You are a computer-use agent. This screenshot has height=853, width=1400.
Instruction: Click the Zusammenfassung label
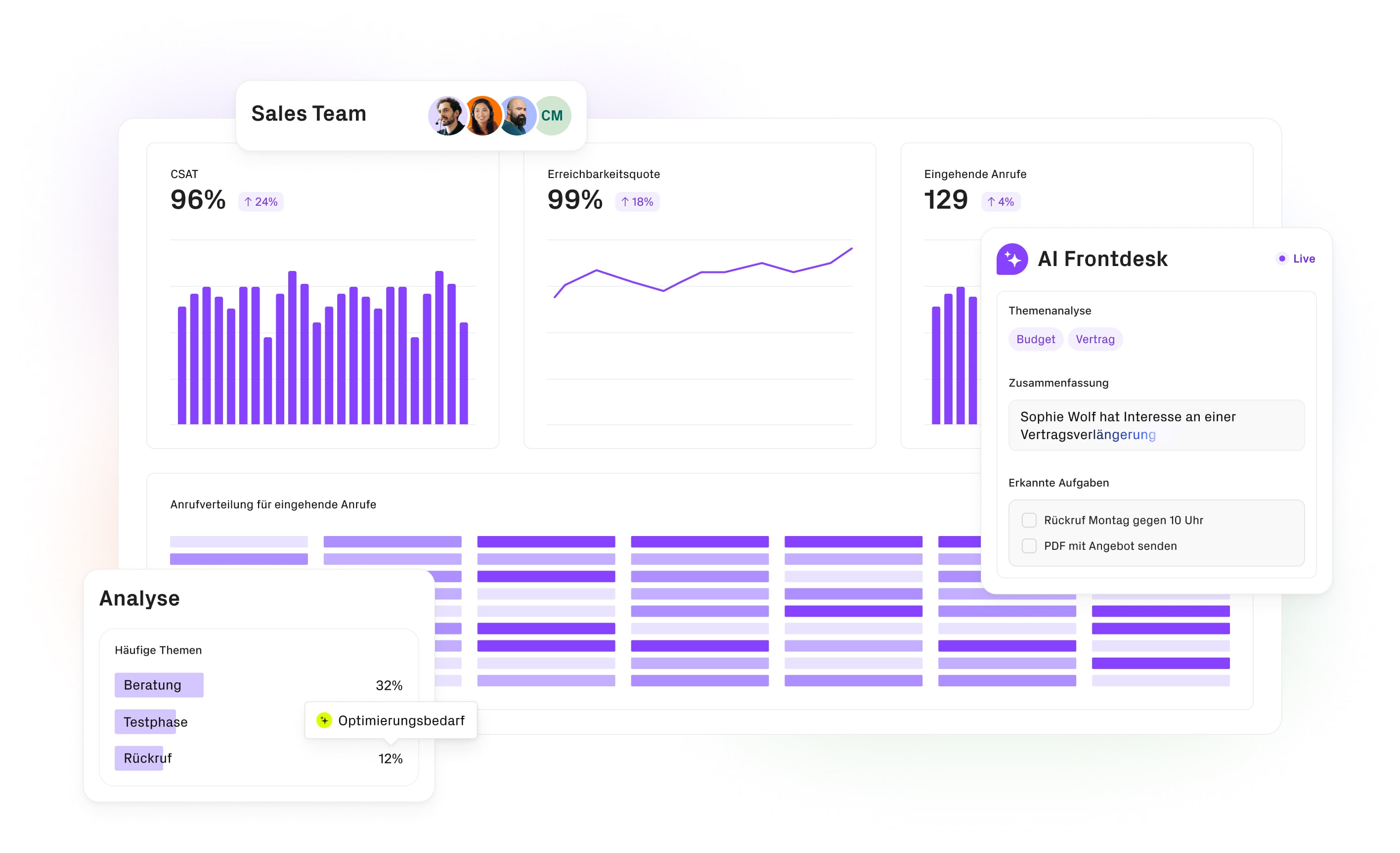(1058, 383)
